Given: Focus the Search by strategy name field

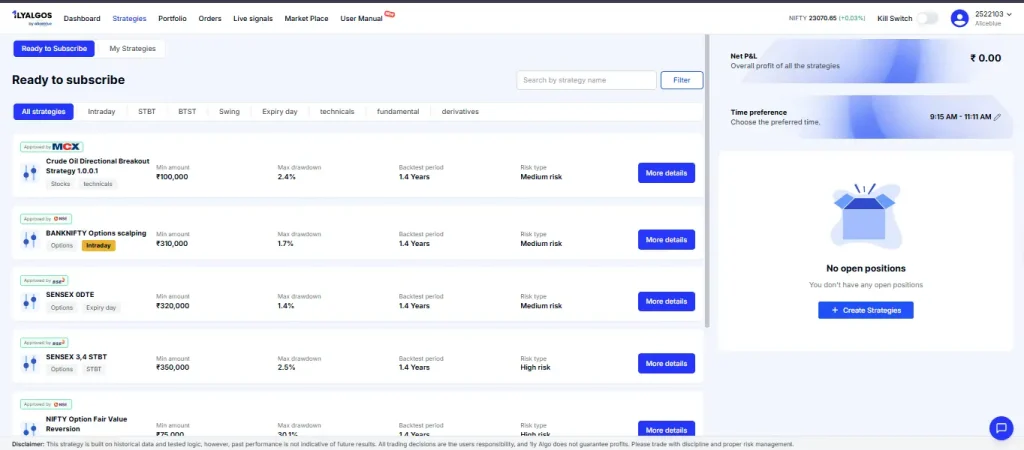Looking at the screenshot, I should [586, 80].
